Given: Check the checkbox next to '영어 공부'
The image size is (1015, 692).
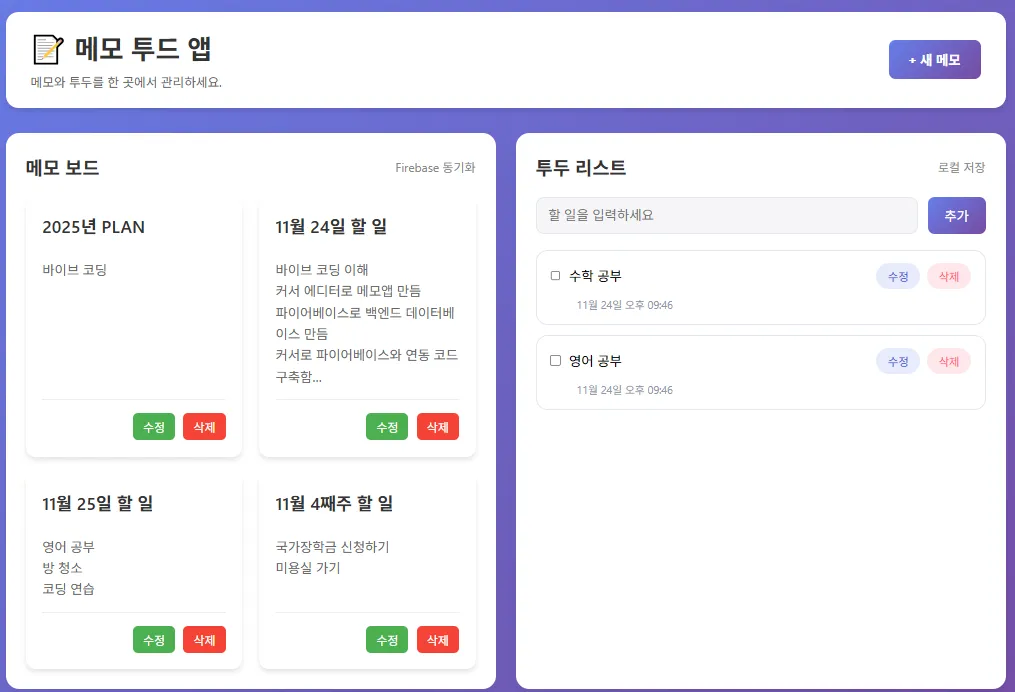Looking at the screenshot, I should 554,361.
